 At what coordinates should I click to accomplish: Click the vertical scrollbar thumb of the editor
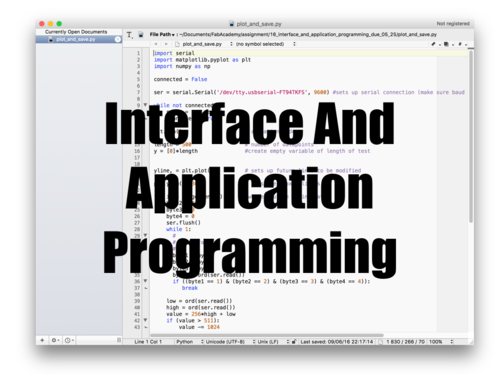[x=471, y=137]
